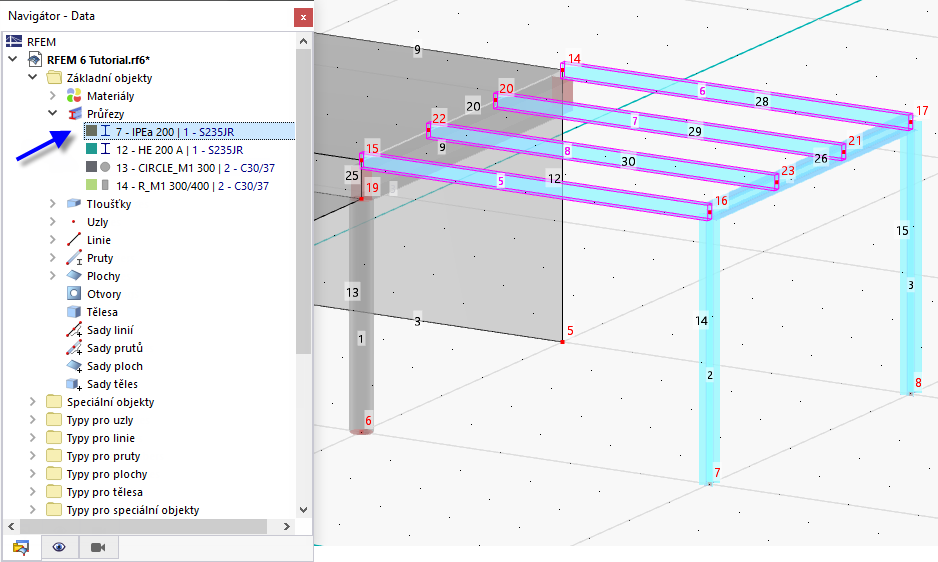938x562 pixels.
Task: Click the navigator scroll down arrow
Action: point(303,510)
